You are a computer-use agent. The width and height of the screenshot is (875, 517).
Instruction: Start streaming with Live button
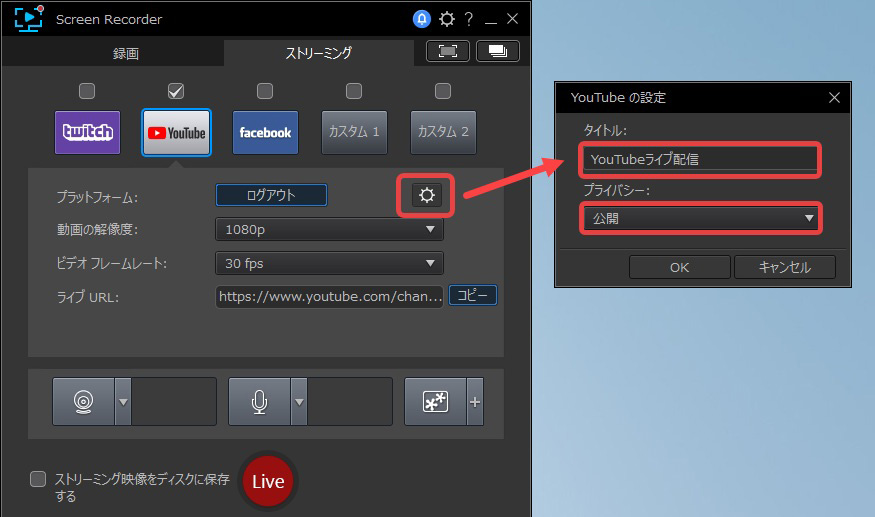pyautogui.click(x=268, y=481)
